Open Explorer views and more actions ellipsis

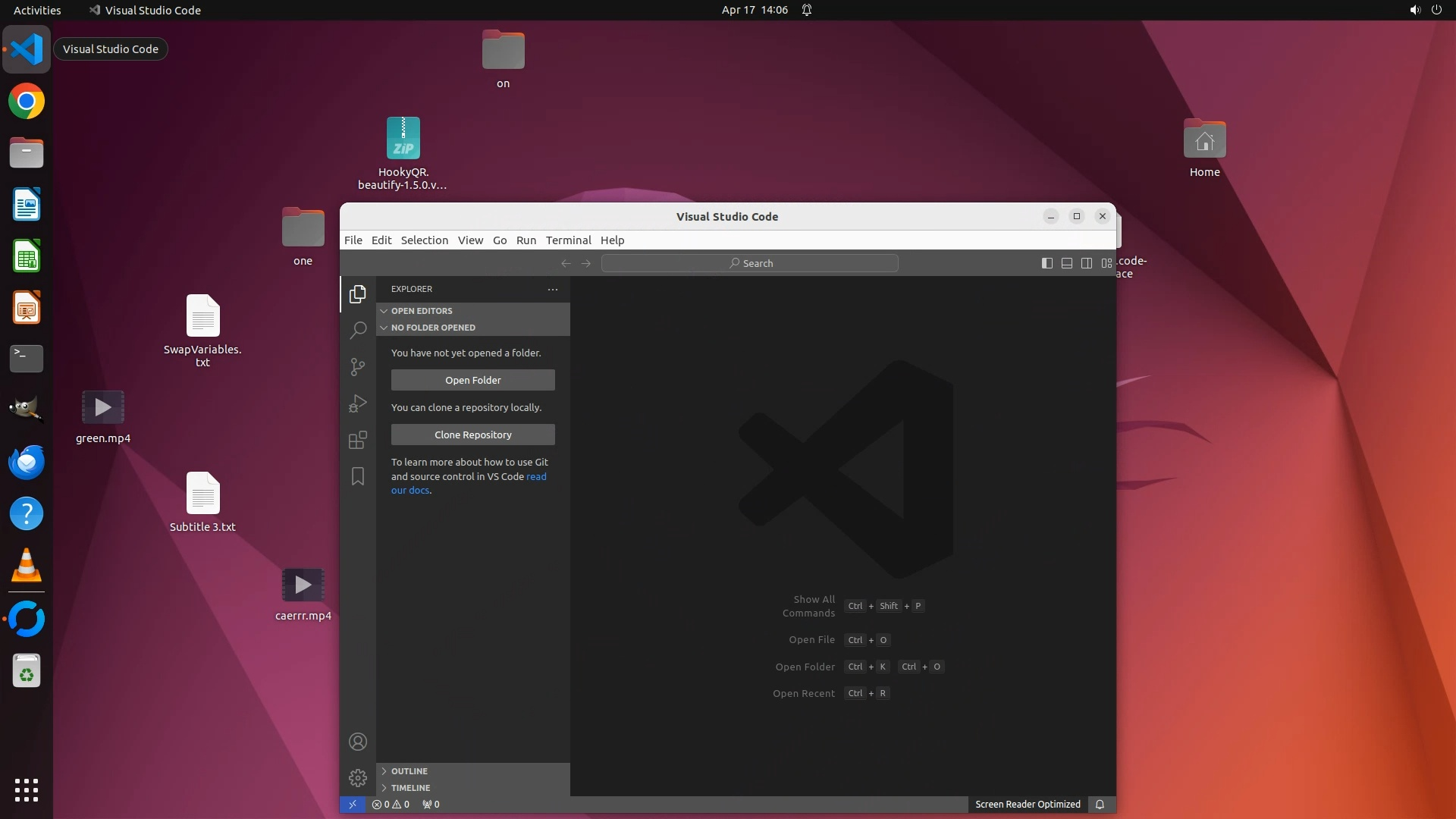pyautogui.click(x=553, y=289)
